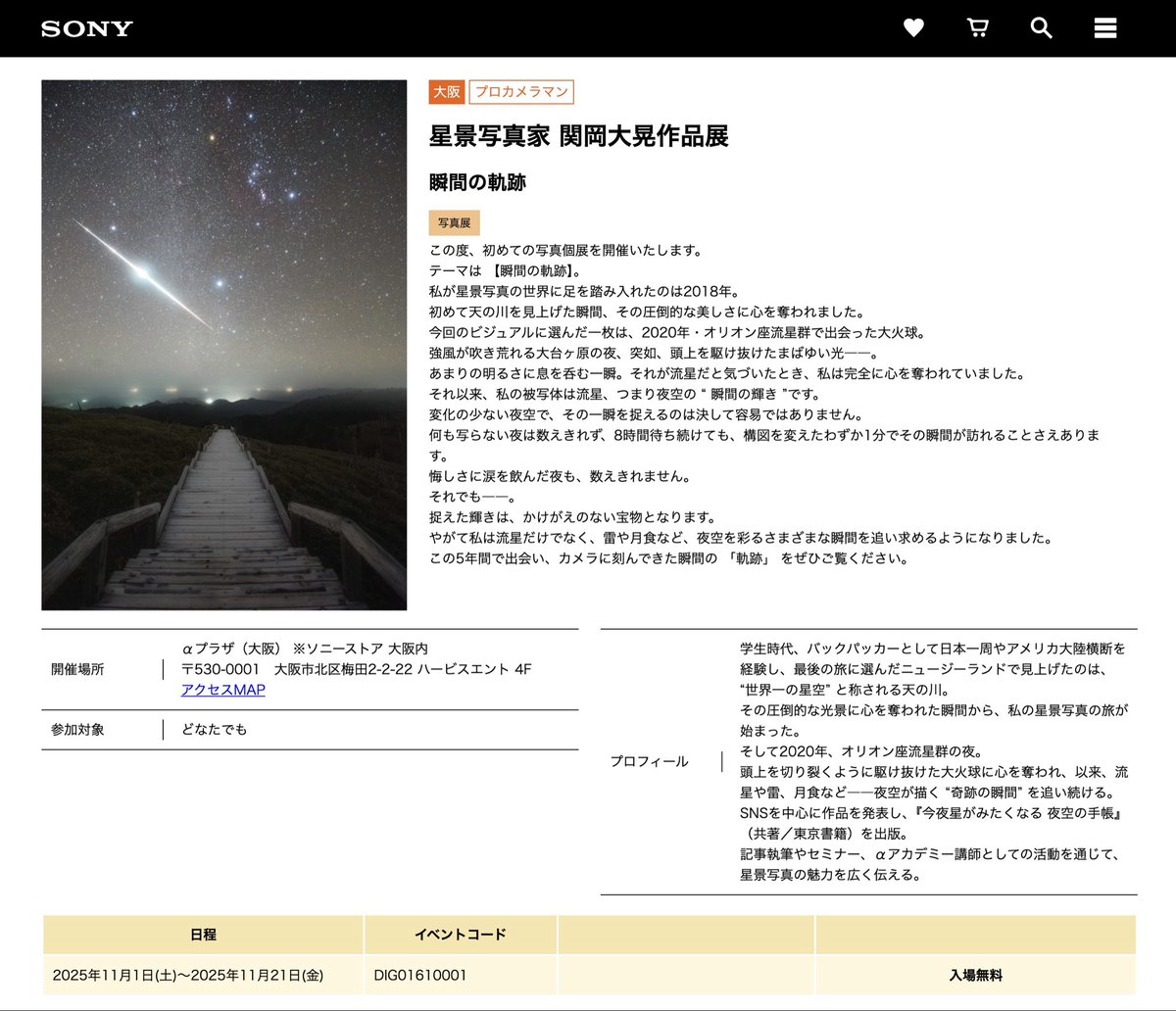Image resolution: width=1176 pixels, height=1011 pixels.
Task: Open the アクセスMAP link
Action: (x=223, y=690)
